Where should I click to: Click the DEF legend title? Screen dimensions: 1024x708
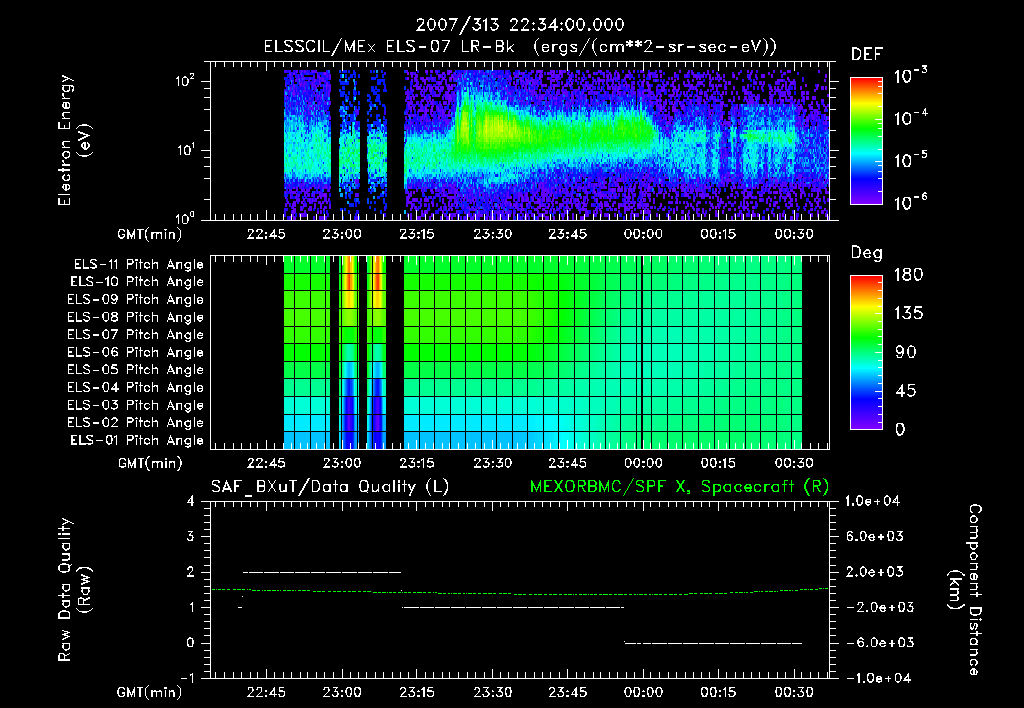(x=867, y=55)
